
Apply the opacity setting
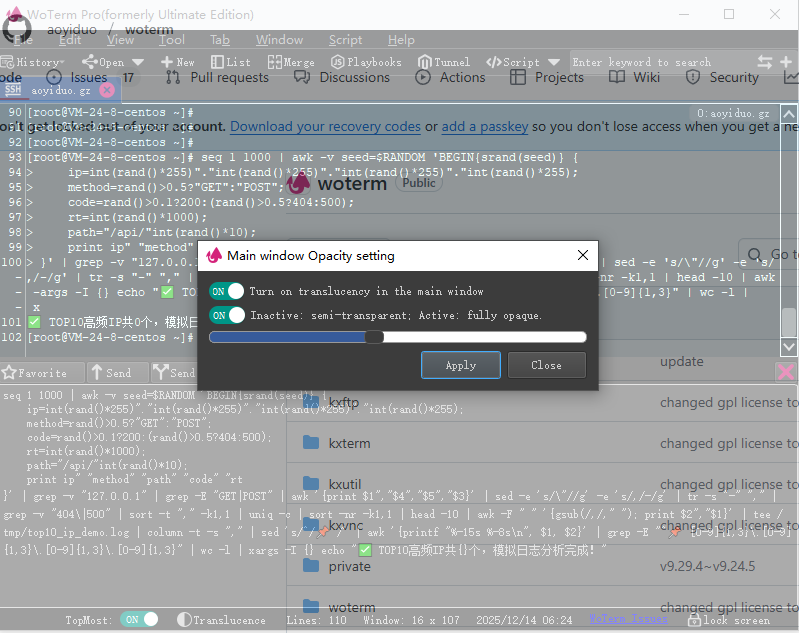461,365
